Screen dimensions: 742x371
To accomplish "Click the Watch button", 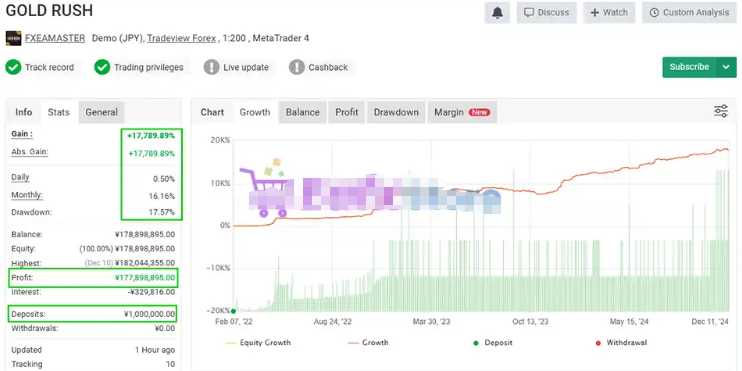I will coord(609,13).
